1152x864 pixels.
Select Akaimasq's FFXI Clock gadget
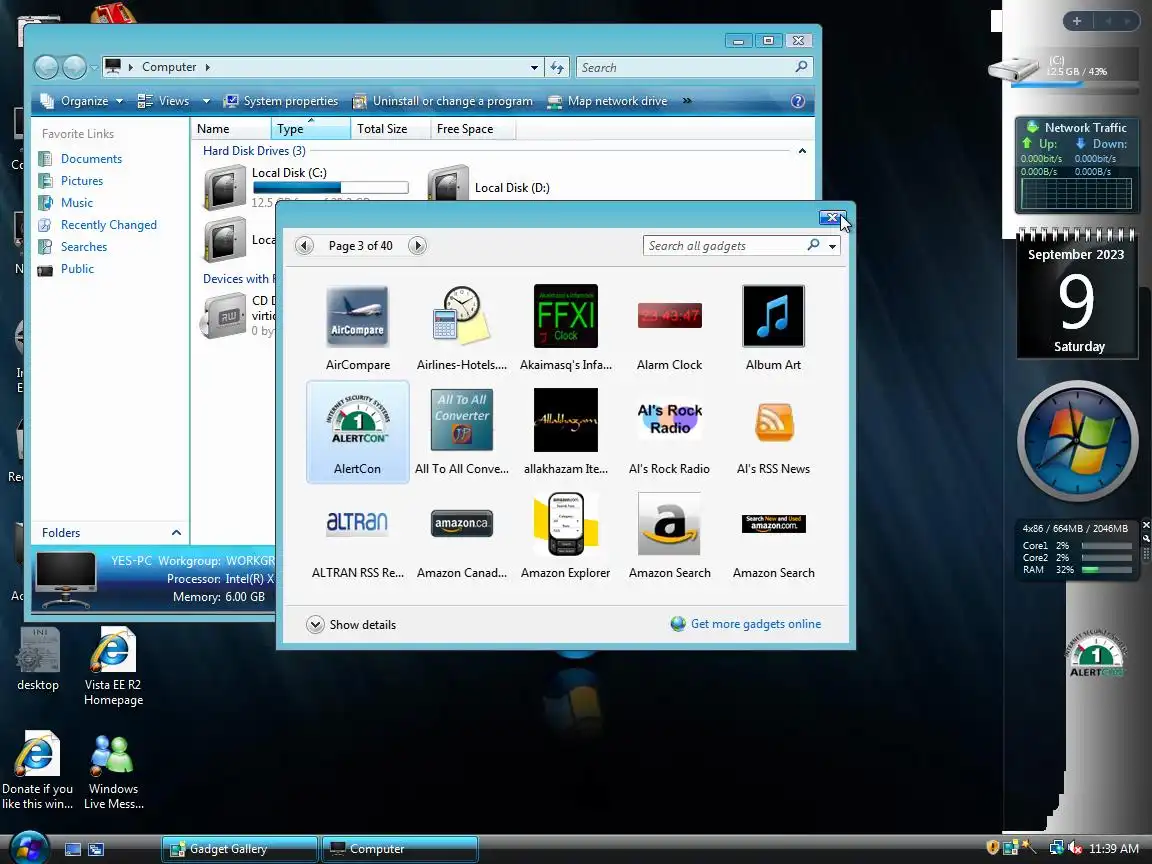[x=566, y=317]
